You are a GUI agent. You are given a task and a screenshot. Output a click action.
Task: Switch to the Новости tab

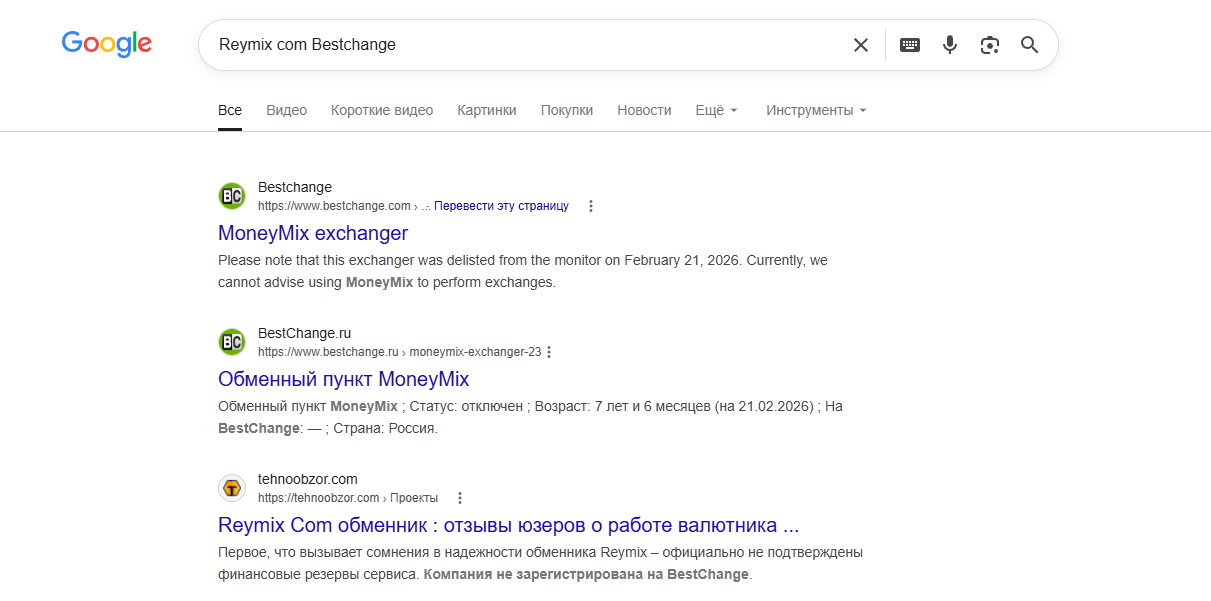[644, 110]
